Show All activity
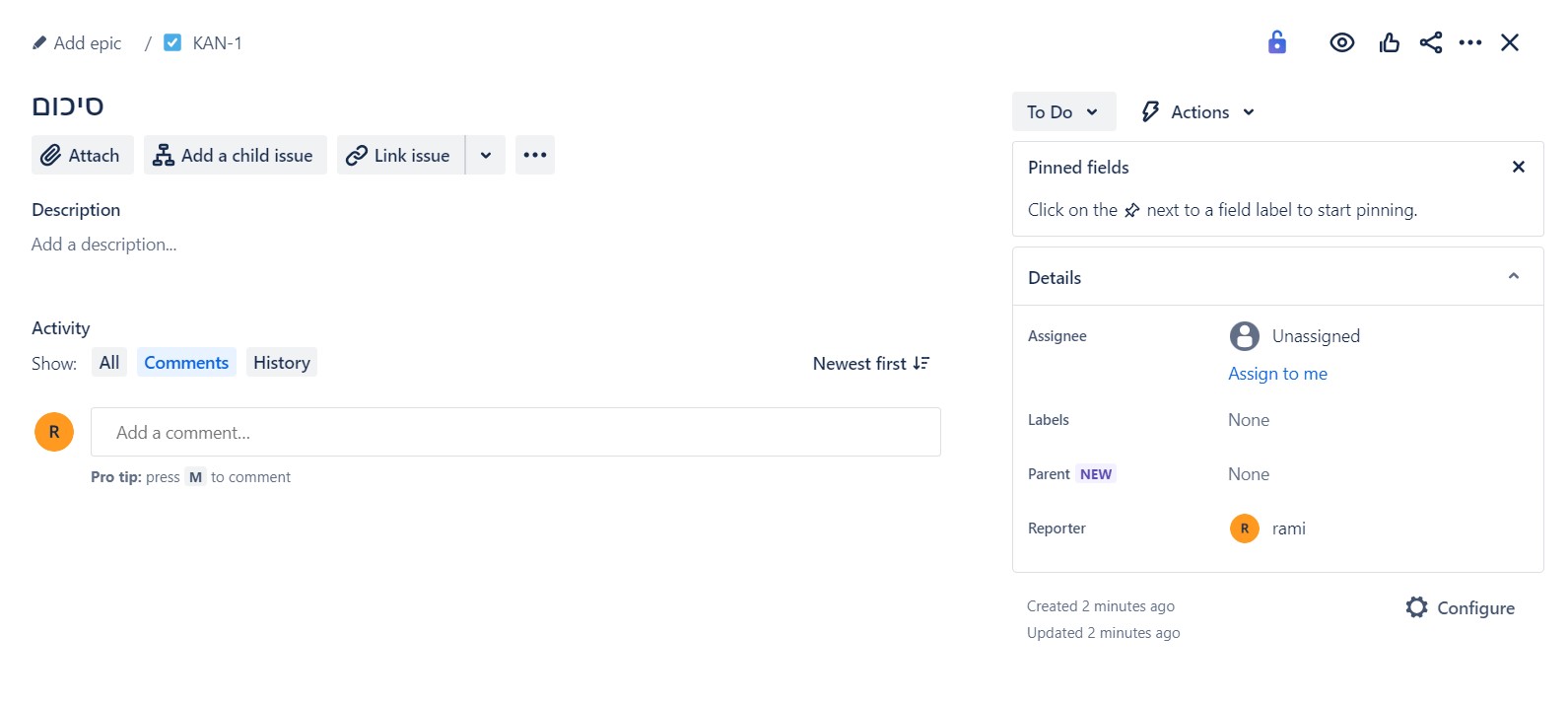 pos(109,363)
